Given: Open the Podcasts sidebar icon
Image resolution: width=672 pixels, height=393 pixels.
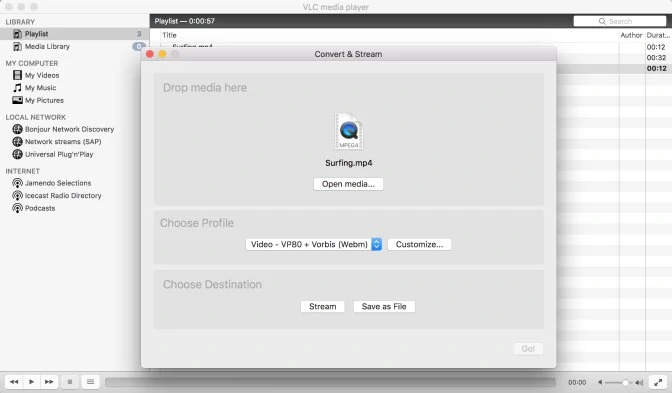Looking at the screenshot, I should (x=17, y=208).
